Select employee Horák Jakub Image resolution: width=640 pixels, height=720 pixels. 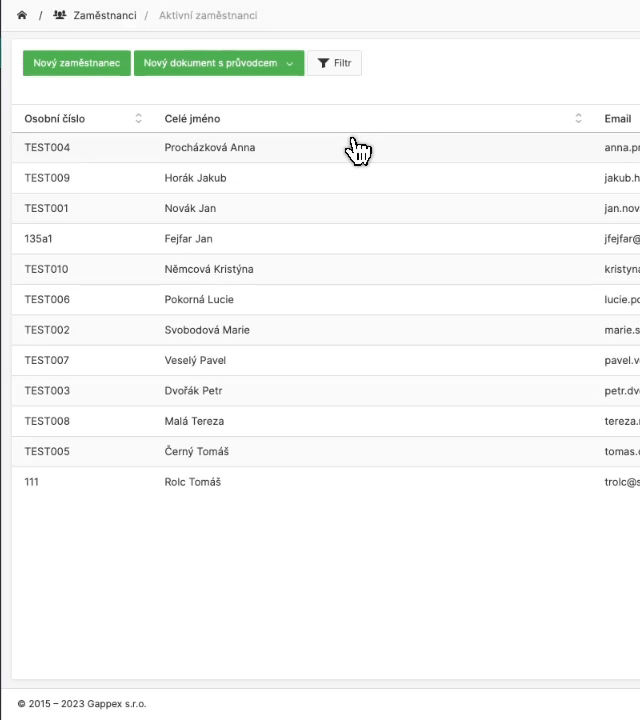click(x=195, y=178)
